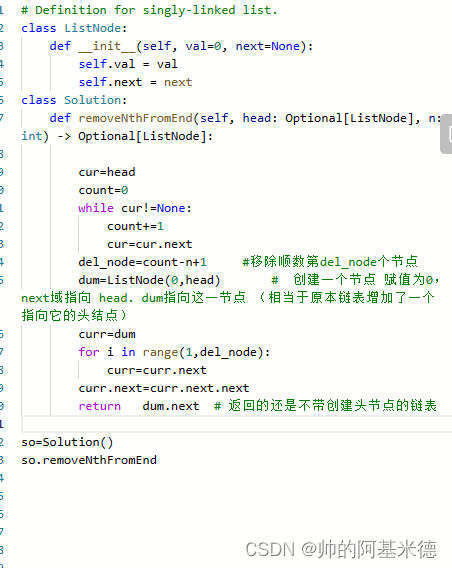
Task: Click the empty highlighted line below return
Action: pyautogui.click(x=237, y=424)
